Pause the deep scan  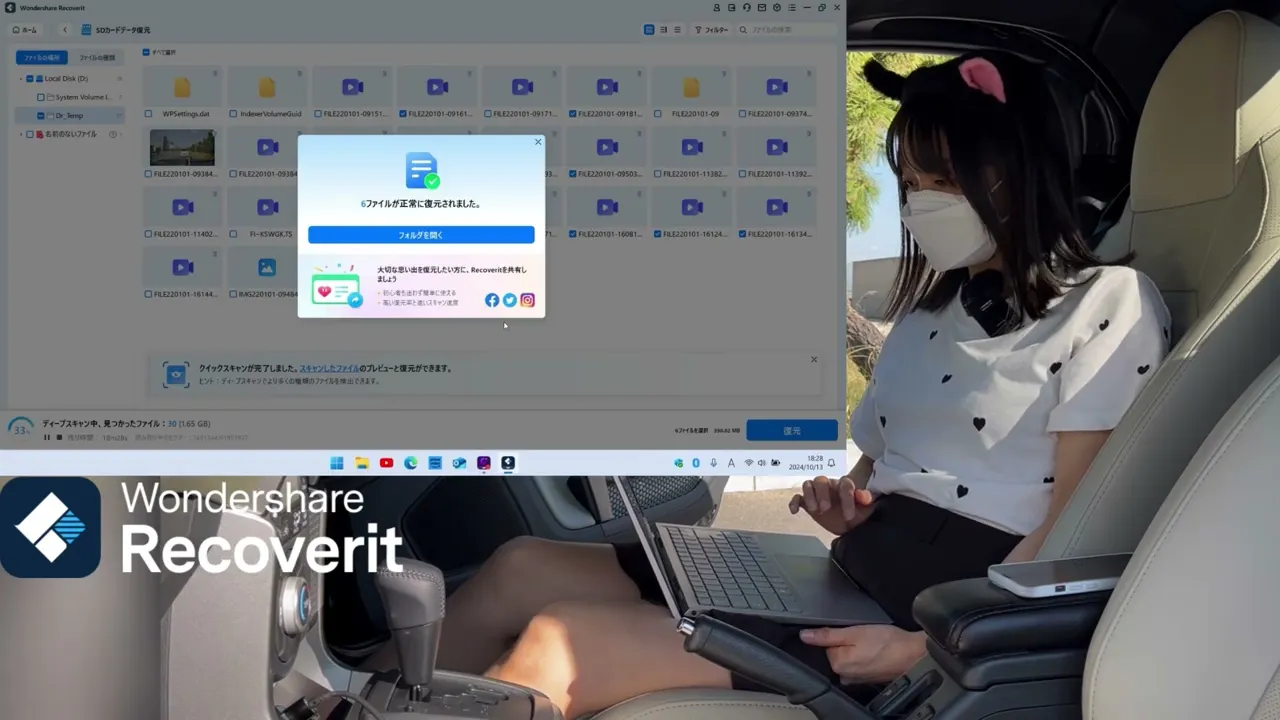[47, 437]
